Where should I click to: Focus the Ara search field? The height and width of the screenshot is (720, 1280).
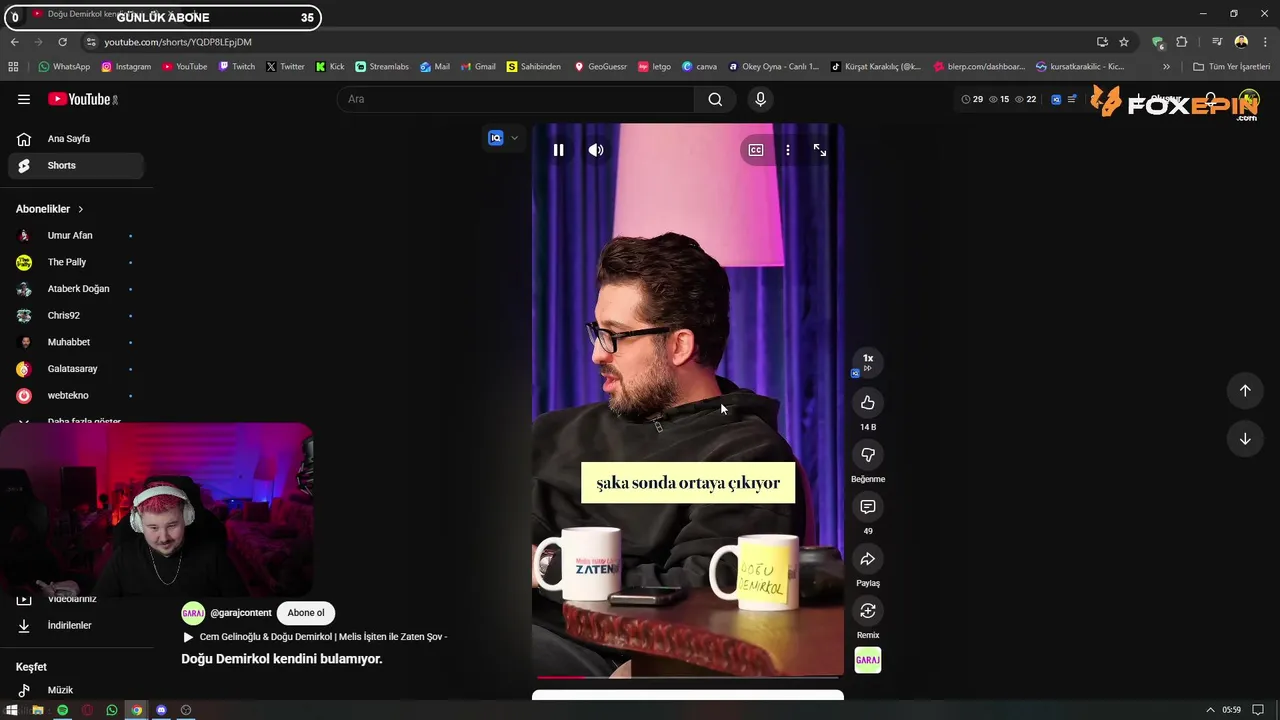pyautogui.click(x=517, y=99)
